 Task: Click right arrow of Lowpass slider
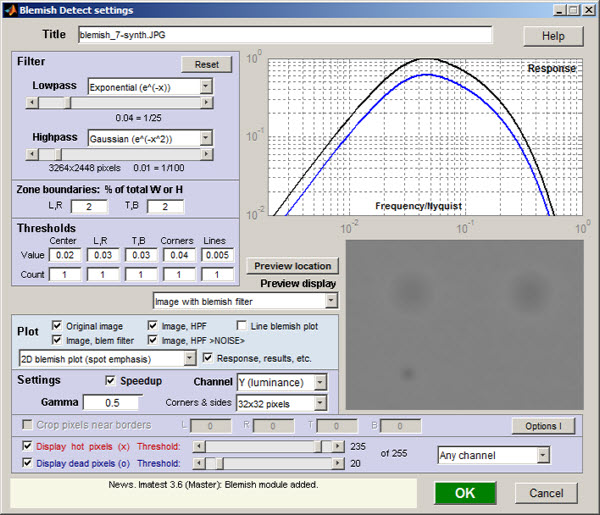[x=206, y=103]
